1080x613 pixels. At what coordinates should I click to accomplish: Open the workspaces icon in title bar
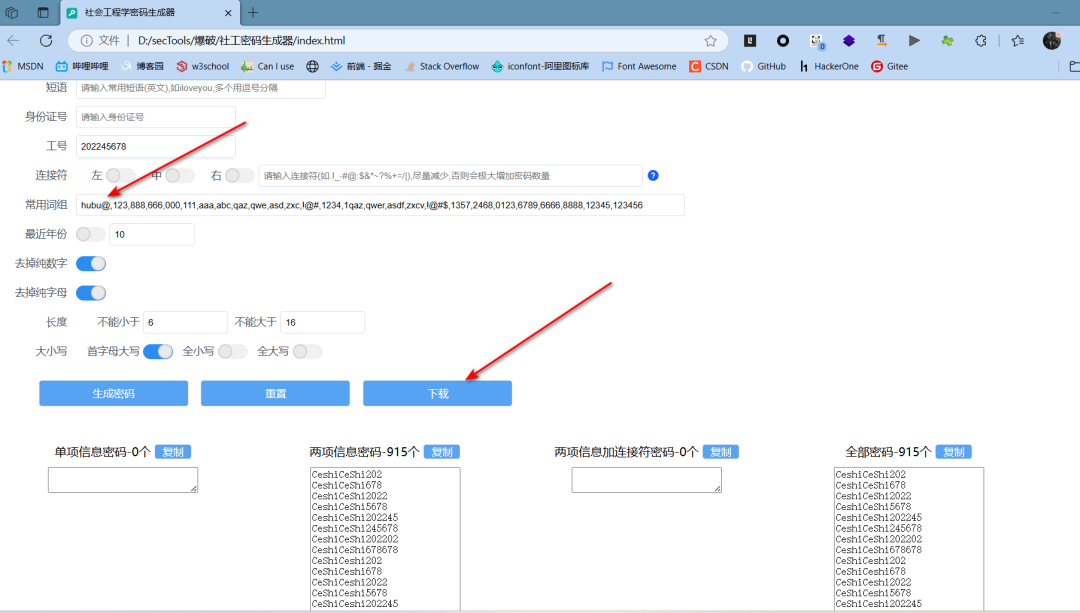(12, 12)
